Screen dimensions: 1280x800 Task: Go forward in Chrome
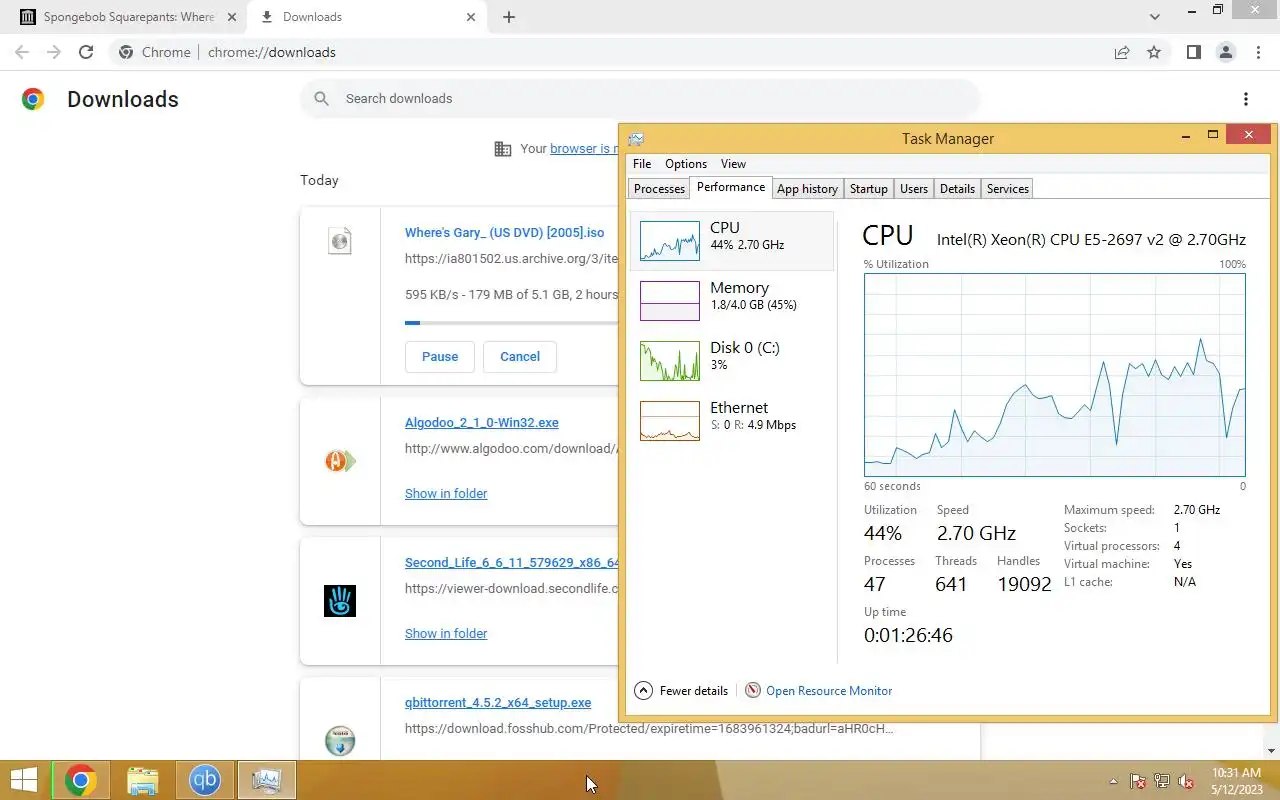[x=54, y=52]
